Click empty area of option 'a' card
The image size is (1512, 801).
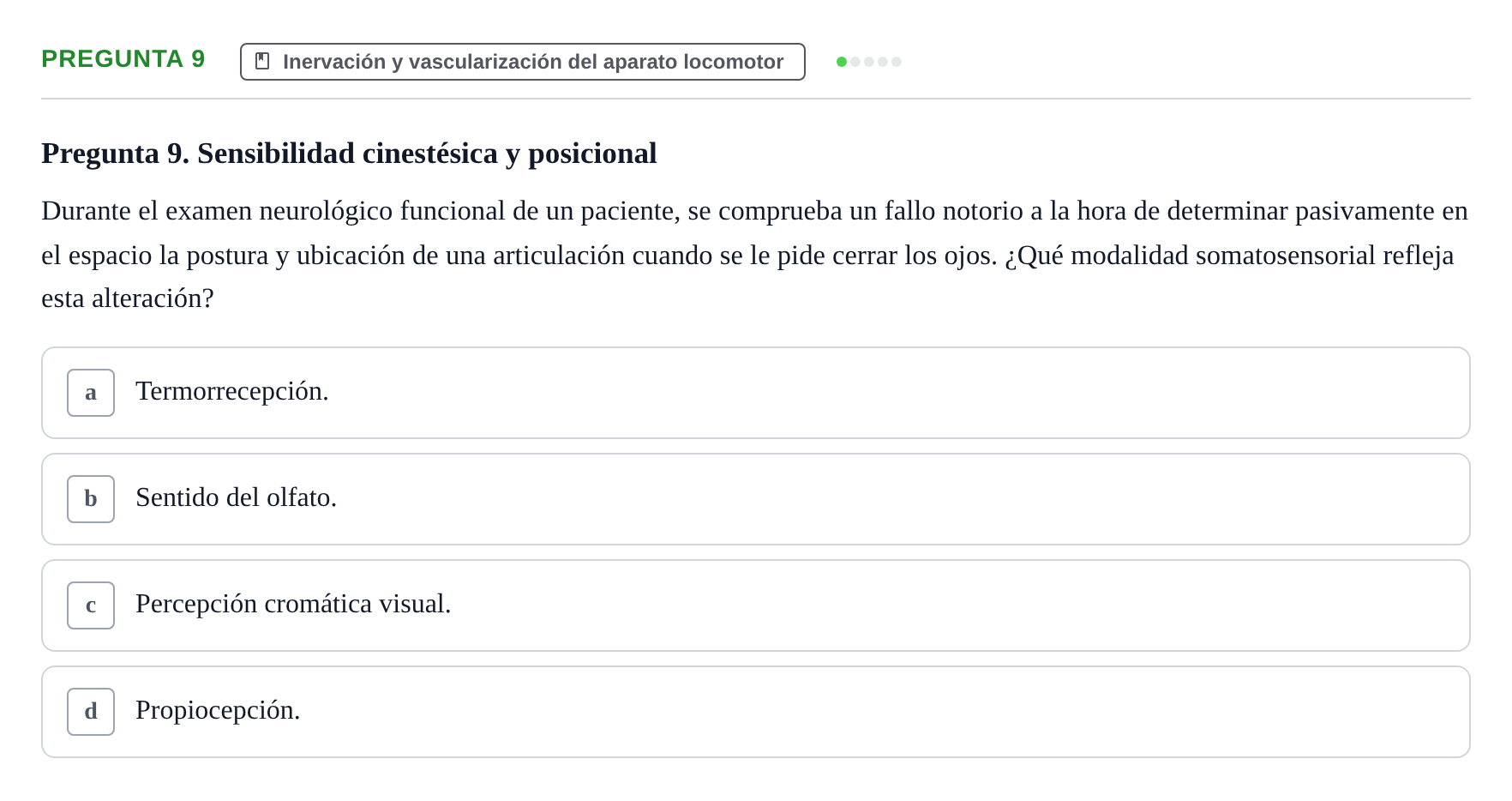point(857,393)
